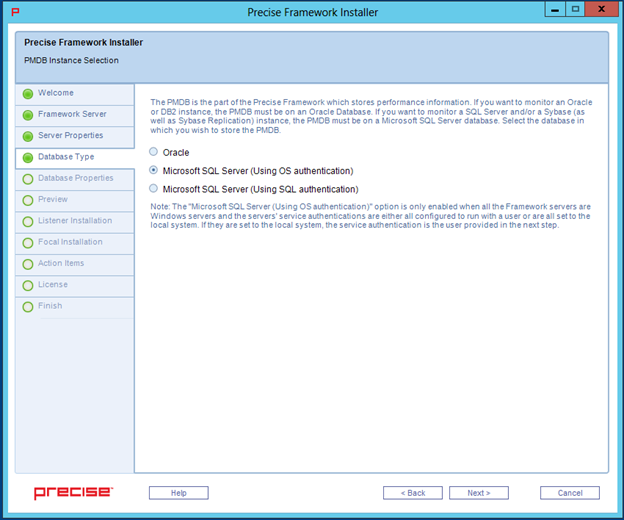
Task: Choose Microsoft SQL Server using SQL authentication
Action: (x=153, y=189)
